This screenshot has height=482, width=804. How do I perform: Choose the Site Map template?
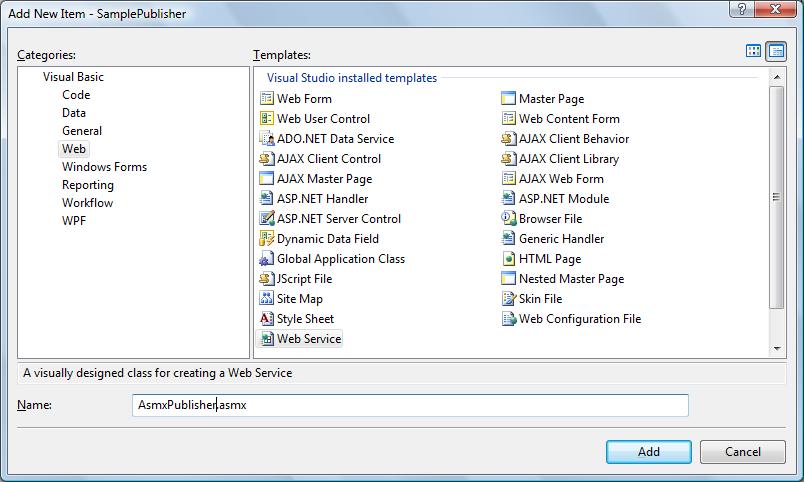[x=299, y=299]
